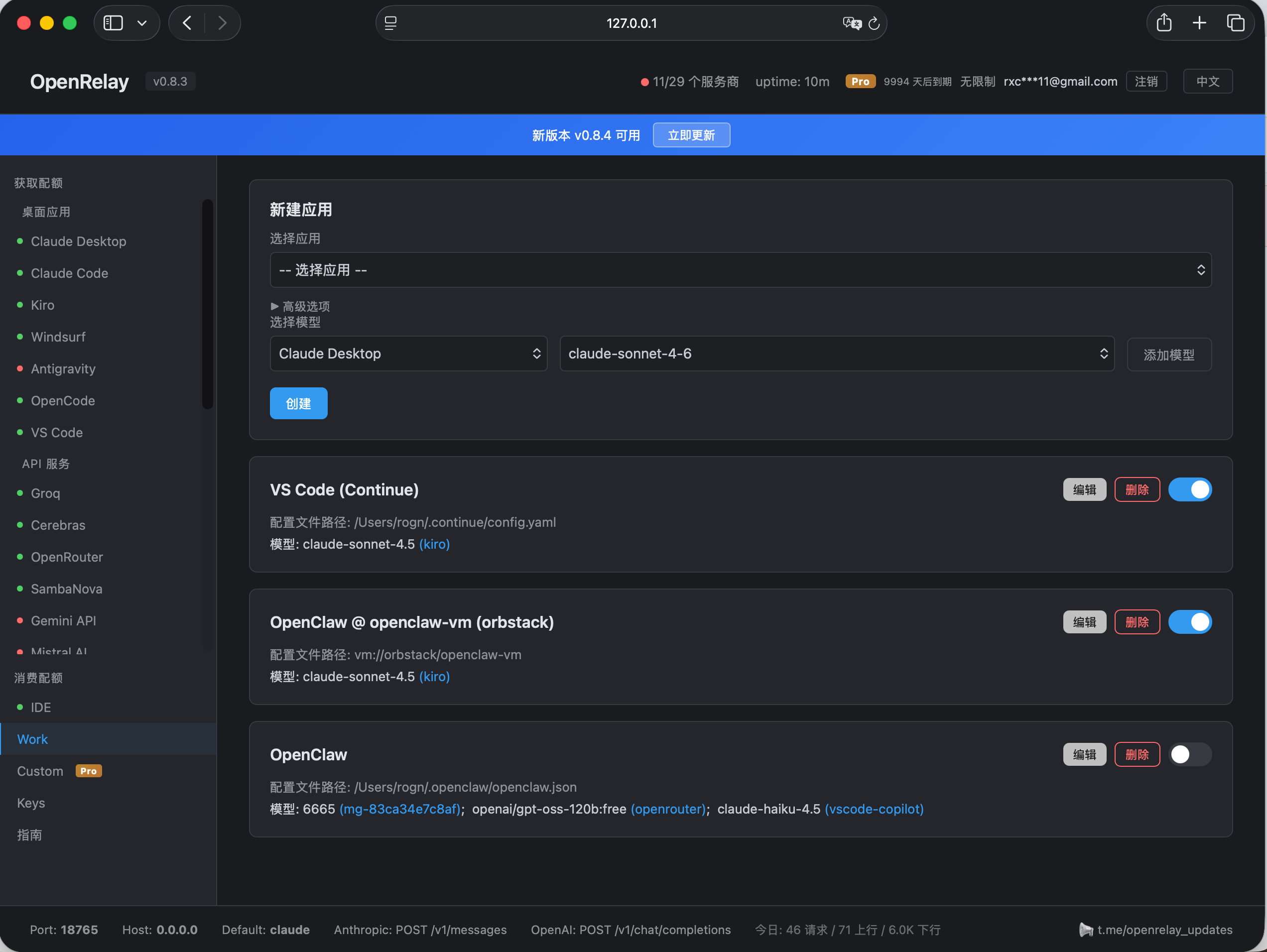This screenshot has width=1267, height=952.
Task: Open the t.me/openrelay_updates link
Action: 1164,929
